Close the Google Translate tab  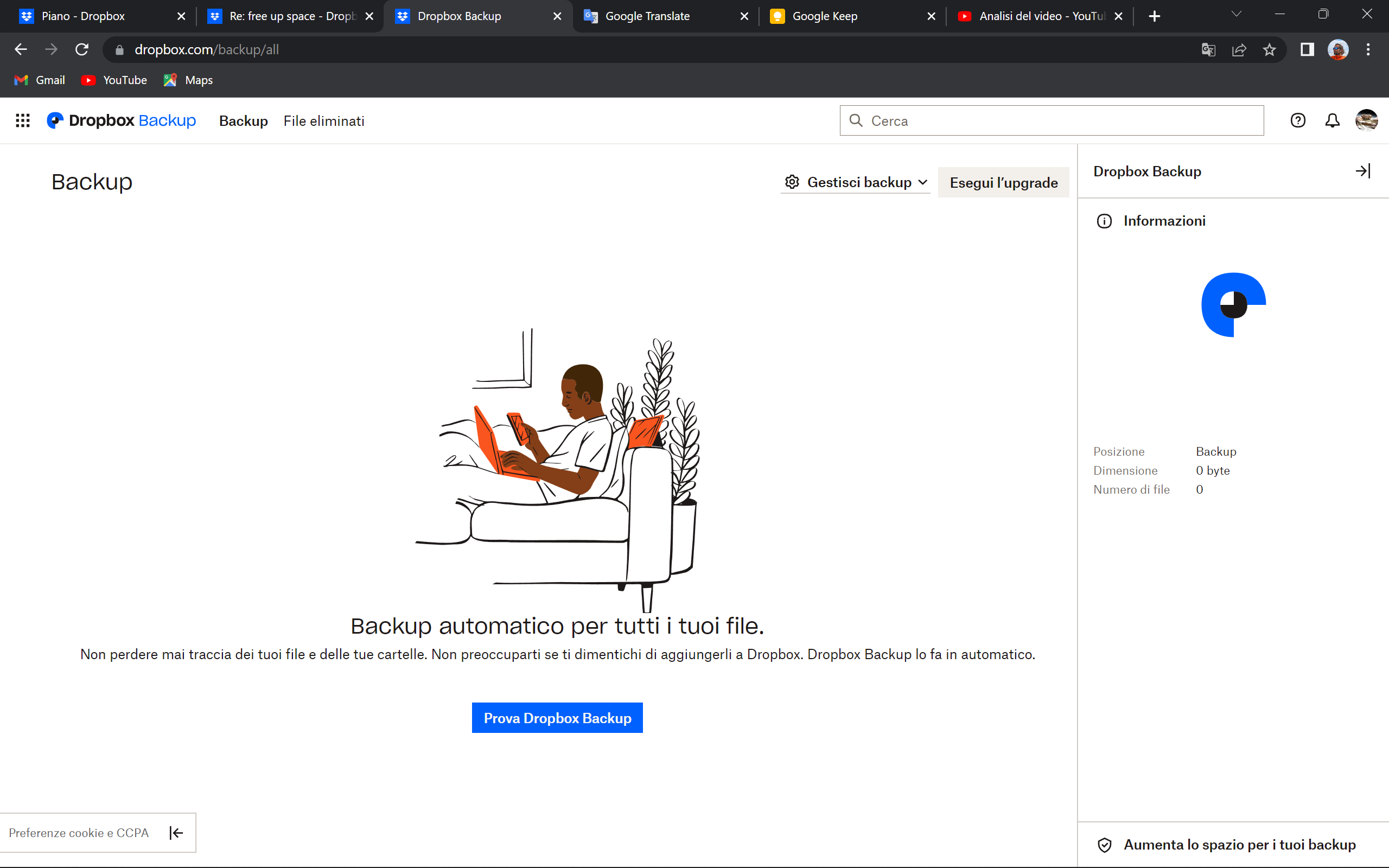(x=744, y=16)
